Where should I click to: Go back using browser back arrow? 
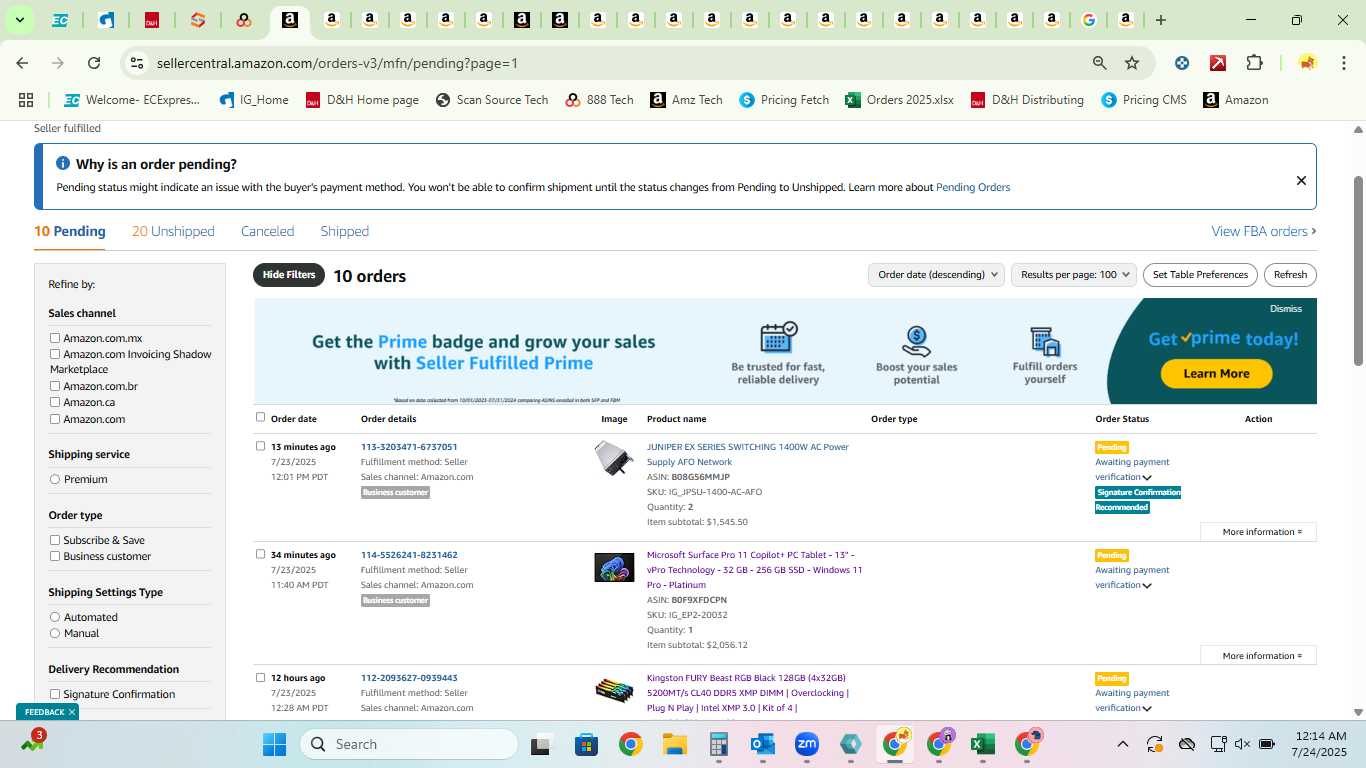click(x=22, y=63)
